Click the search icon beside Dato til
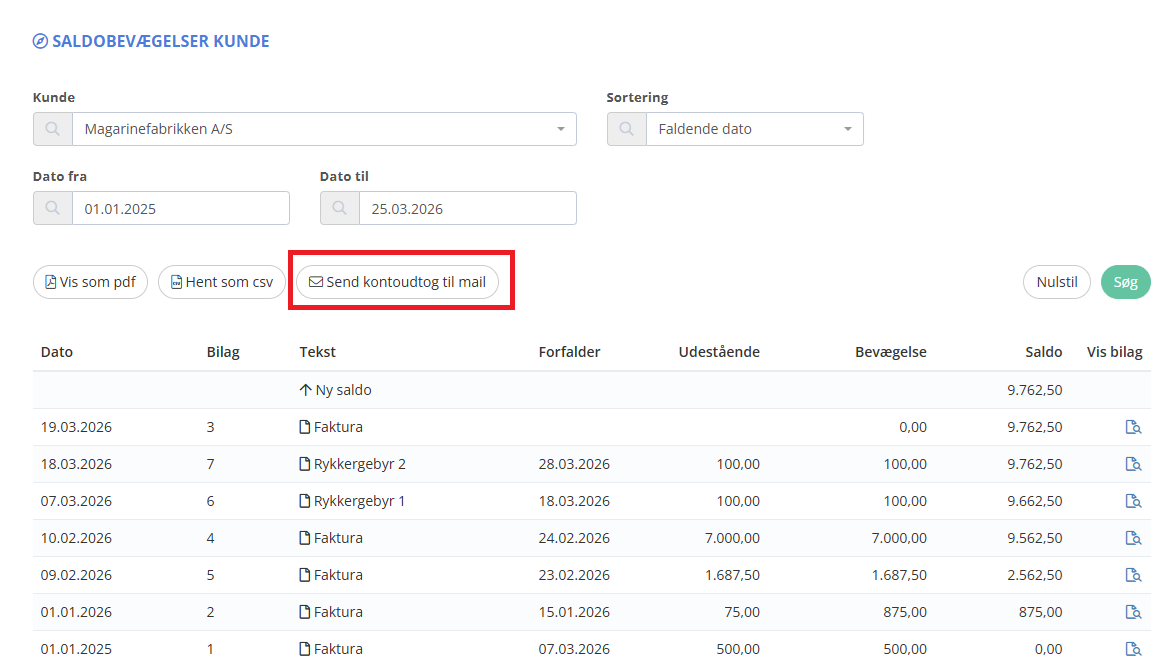1175x667 pixels. (x=340, y=208)
